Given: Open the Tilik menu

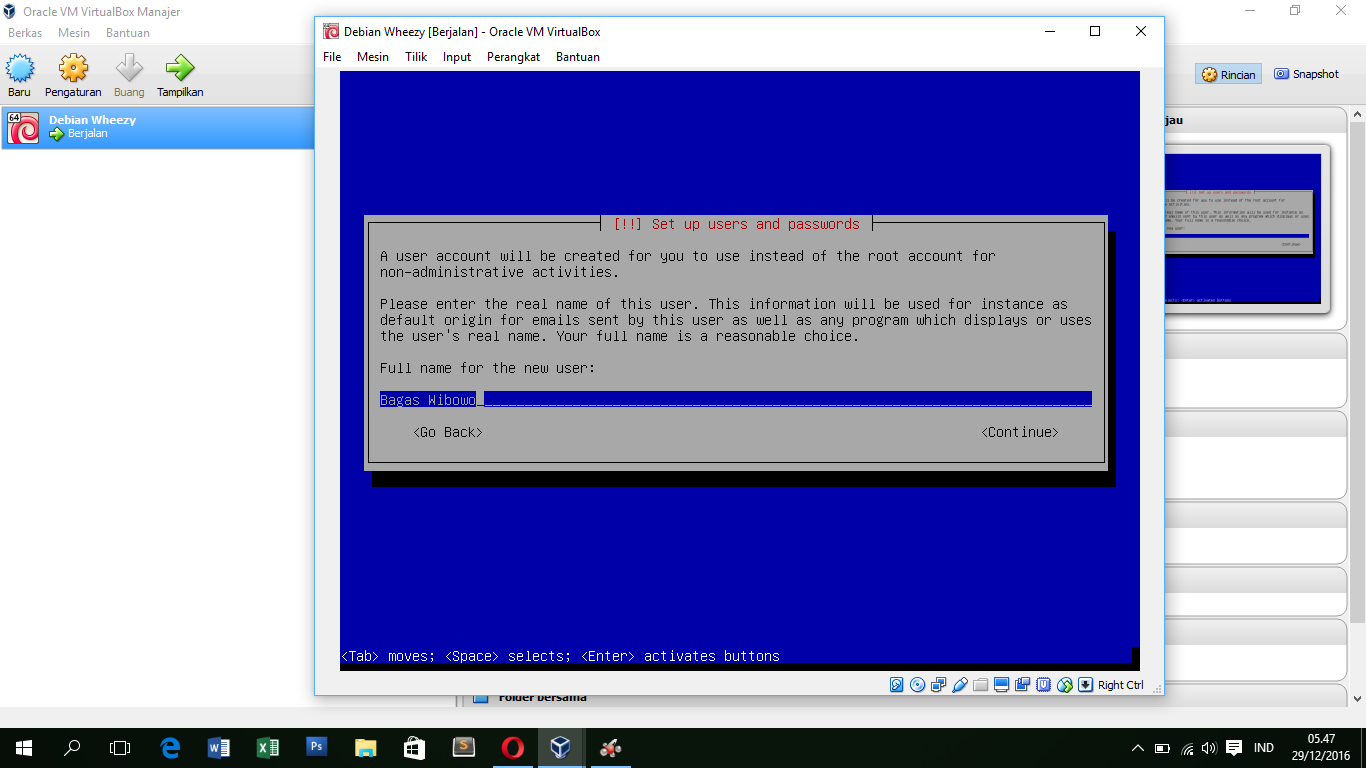Looking at the screenshot, I should pos(416,57).
